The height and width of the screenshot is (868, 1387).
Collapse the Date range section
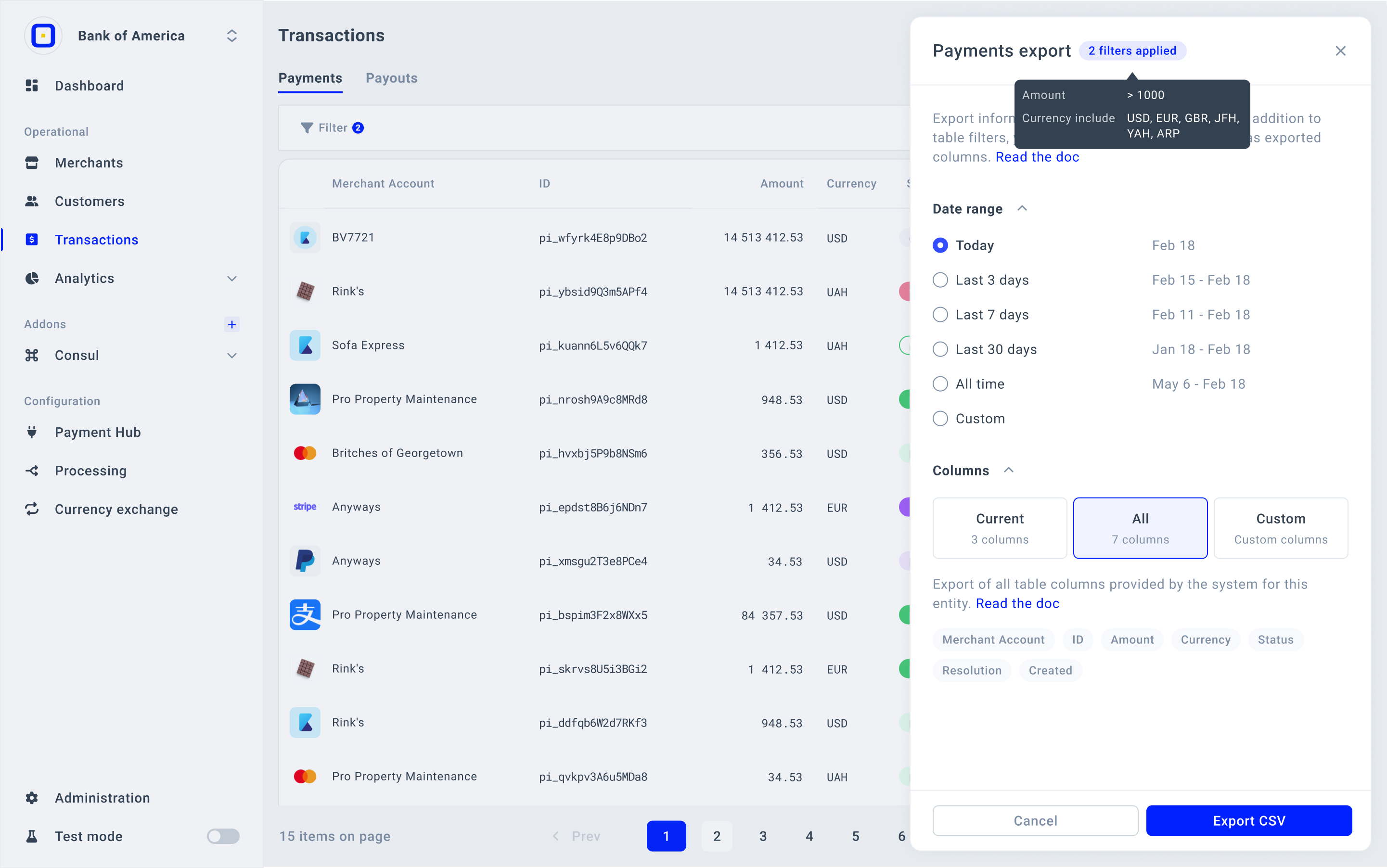click(x=1022, y=208)
